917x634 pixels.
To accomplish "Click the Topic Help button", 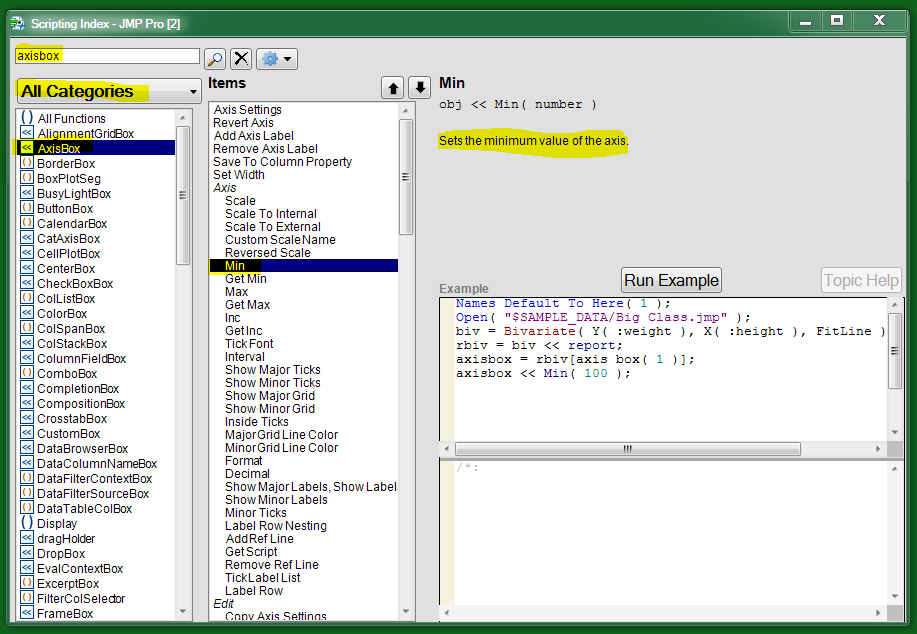I will [861, 280].
